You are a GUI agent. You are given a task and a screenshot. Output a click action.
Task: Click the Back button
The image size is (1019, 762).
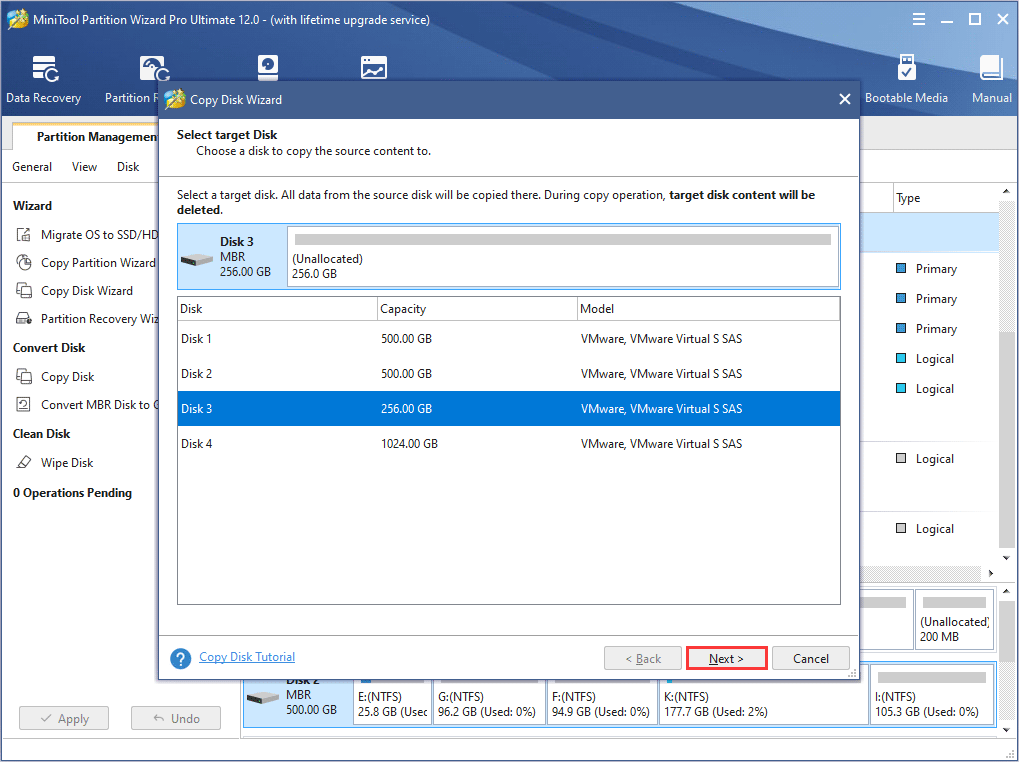coord(643,658)
